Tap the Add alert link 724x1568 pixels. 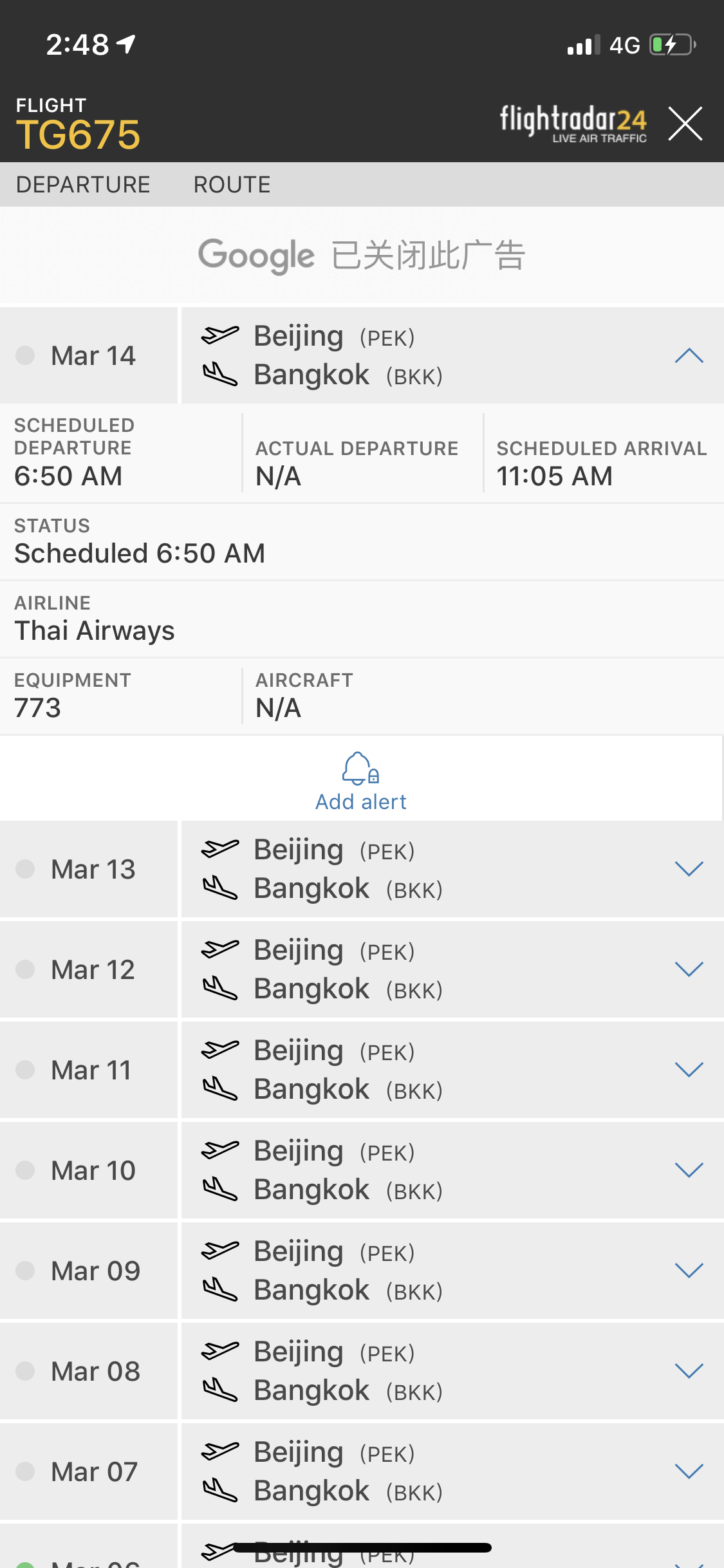pos(361,802)
